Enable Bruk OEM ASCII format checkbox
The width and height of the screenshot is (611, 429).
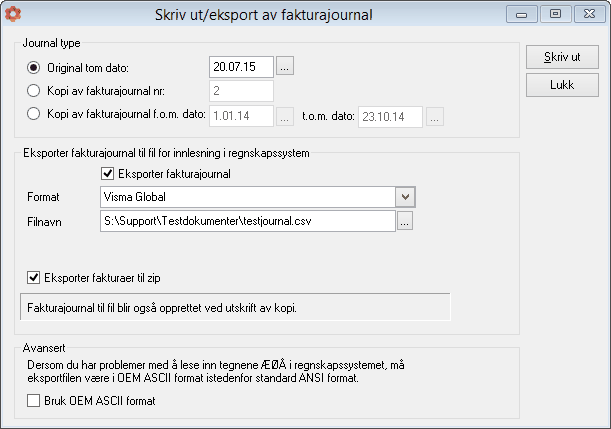[x=34, y=401]
